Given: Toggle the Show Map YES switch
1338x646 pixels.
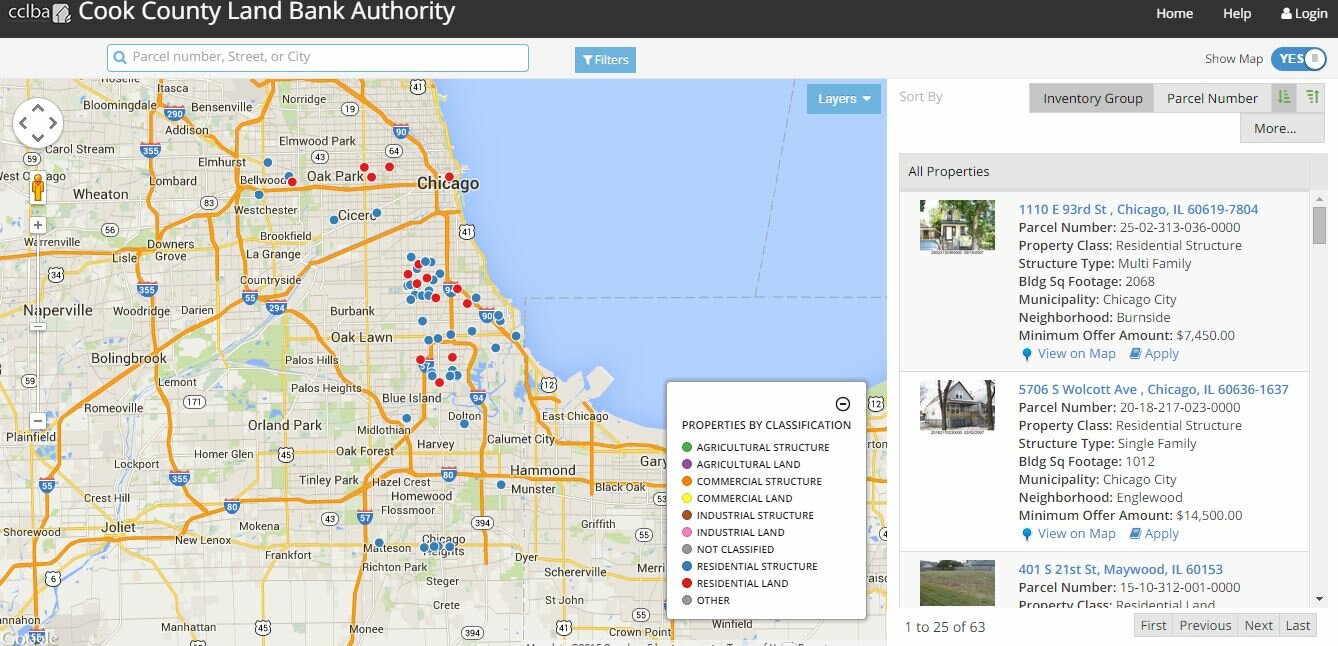Looking at the screenshot, I should [x=1298, y=59].
